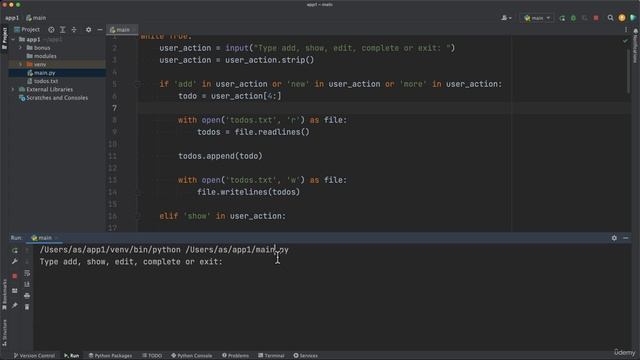Screen dimensions: 640x360
Task: Open the Problems tool window
Action: (x=235, y=356)
